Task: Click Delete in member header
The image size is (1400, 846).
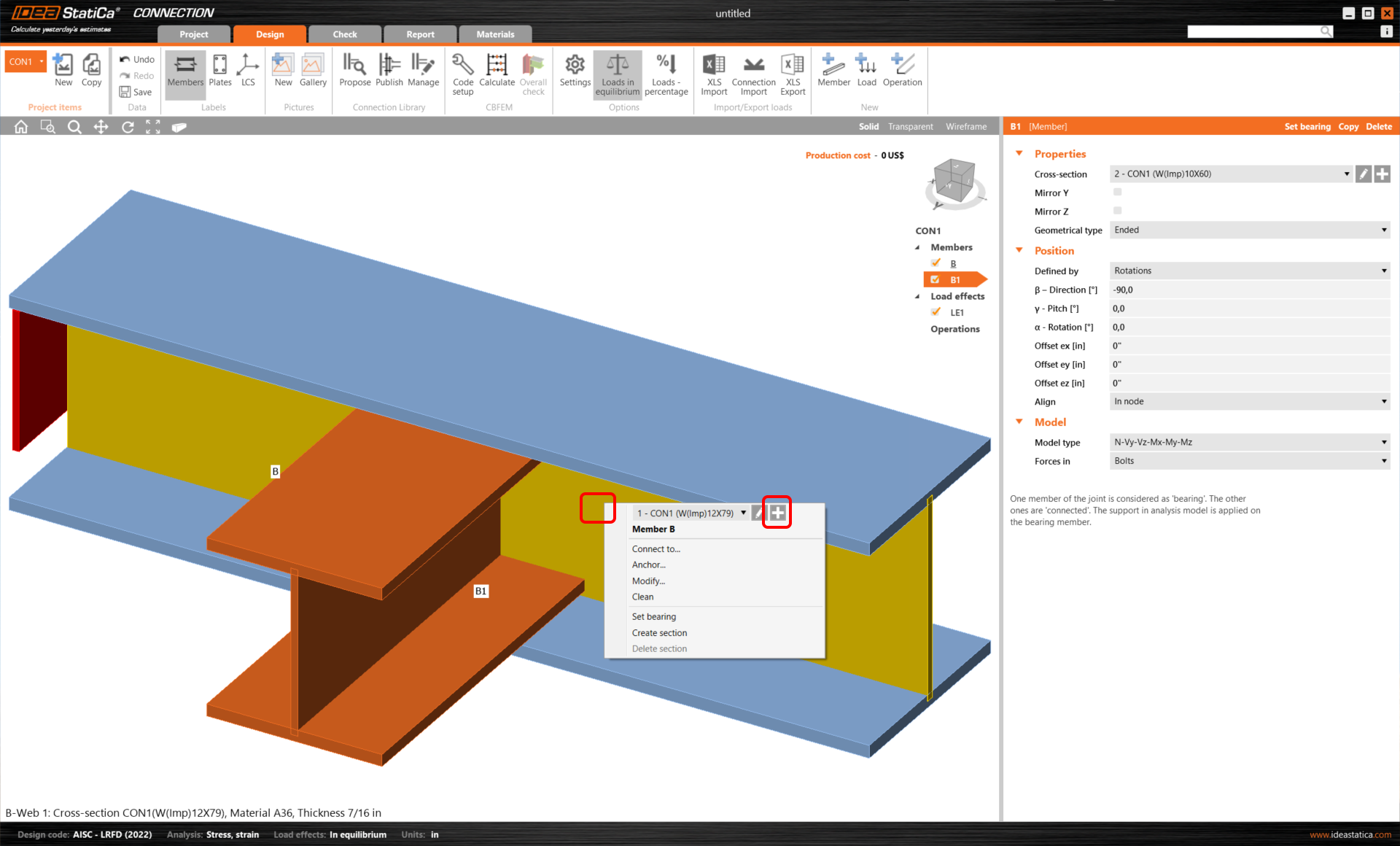Action: [1378, 127]
